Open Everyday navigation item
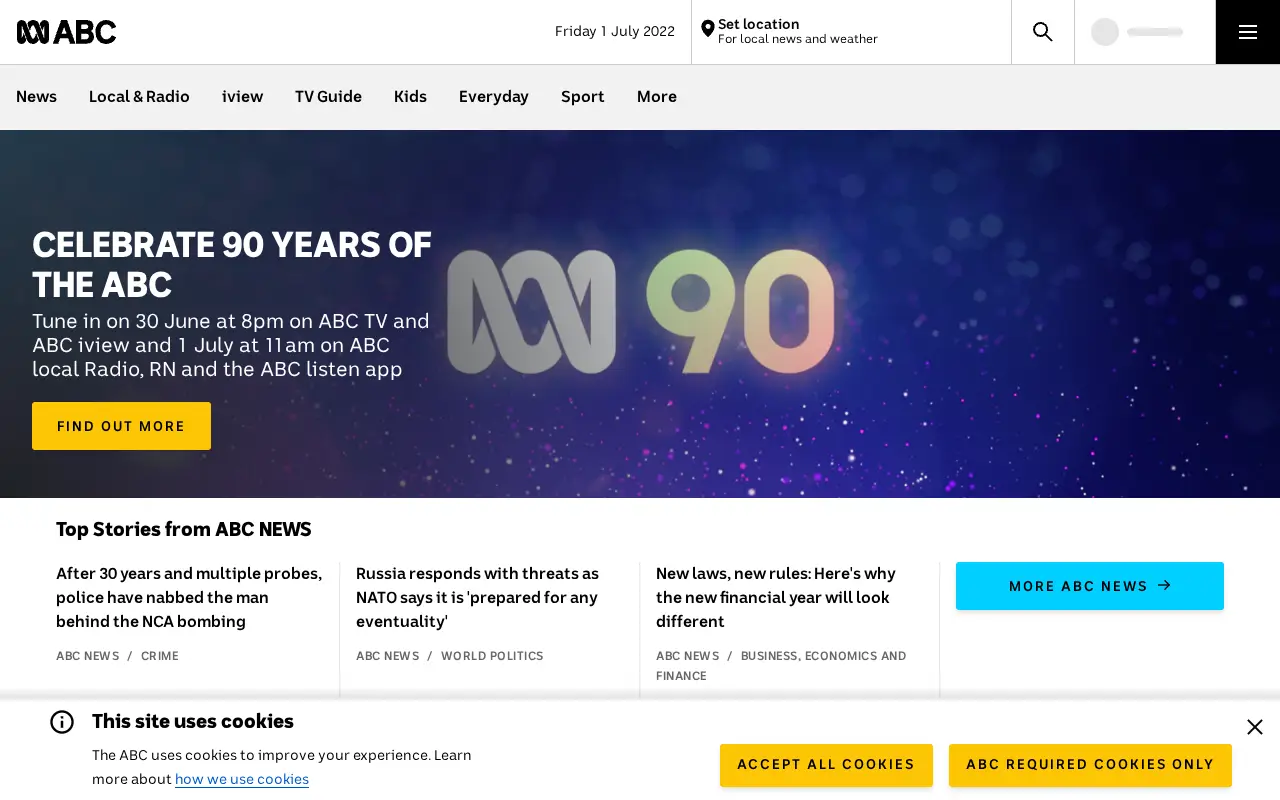The width and height of the screenshot is (1280, 800). [494, 97]
